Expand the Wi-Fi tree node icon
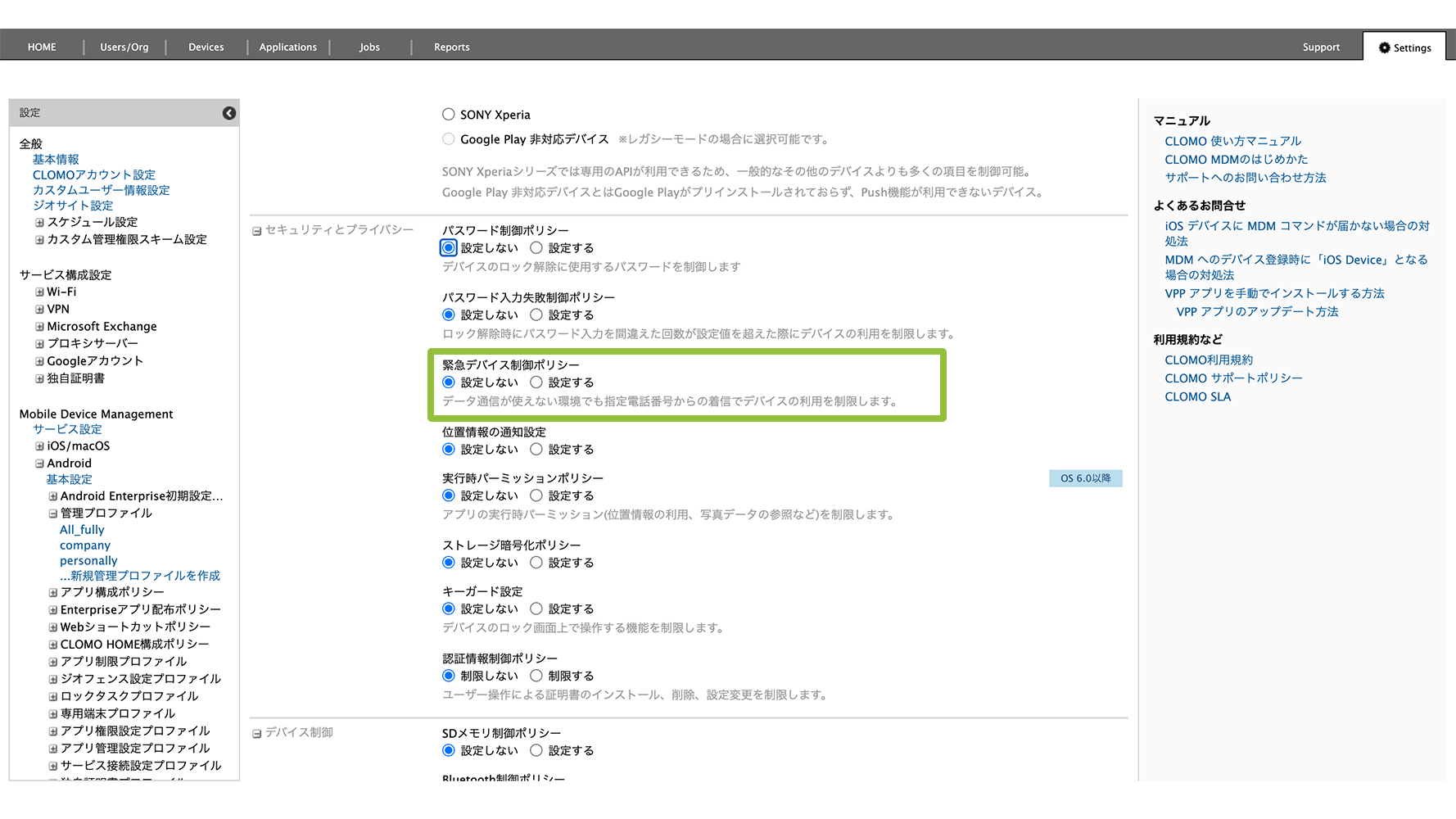1456x819 pixels. (39, 292)
